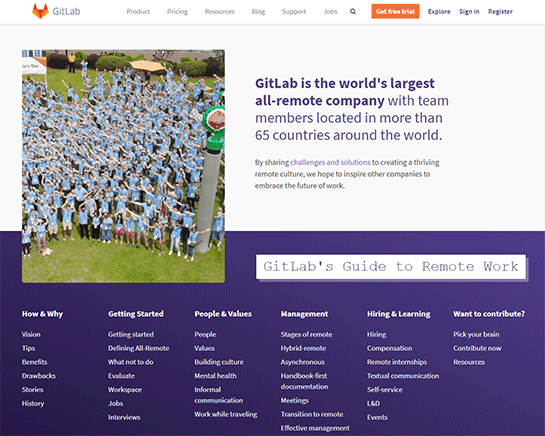The image size is (545, 436).
Task: Open the Informal communication link
Action: 219,395
